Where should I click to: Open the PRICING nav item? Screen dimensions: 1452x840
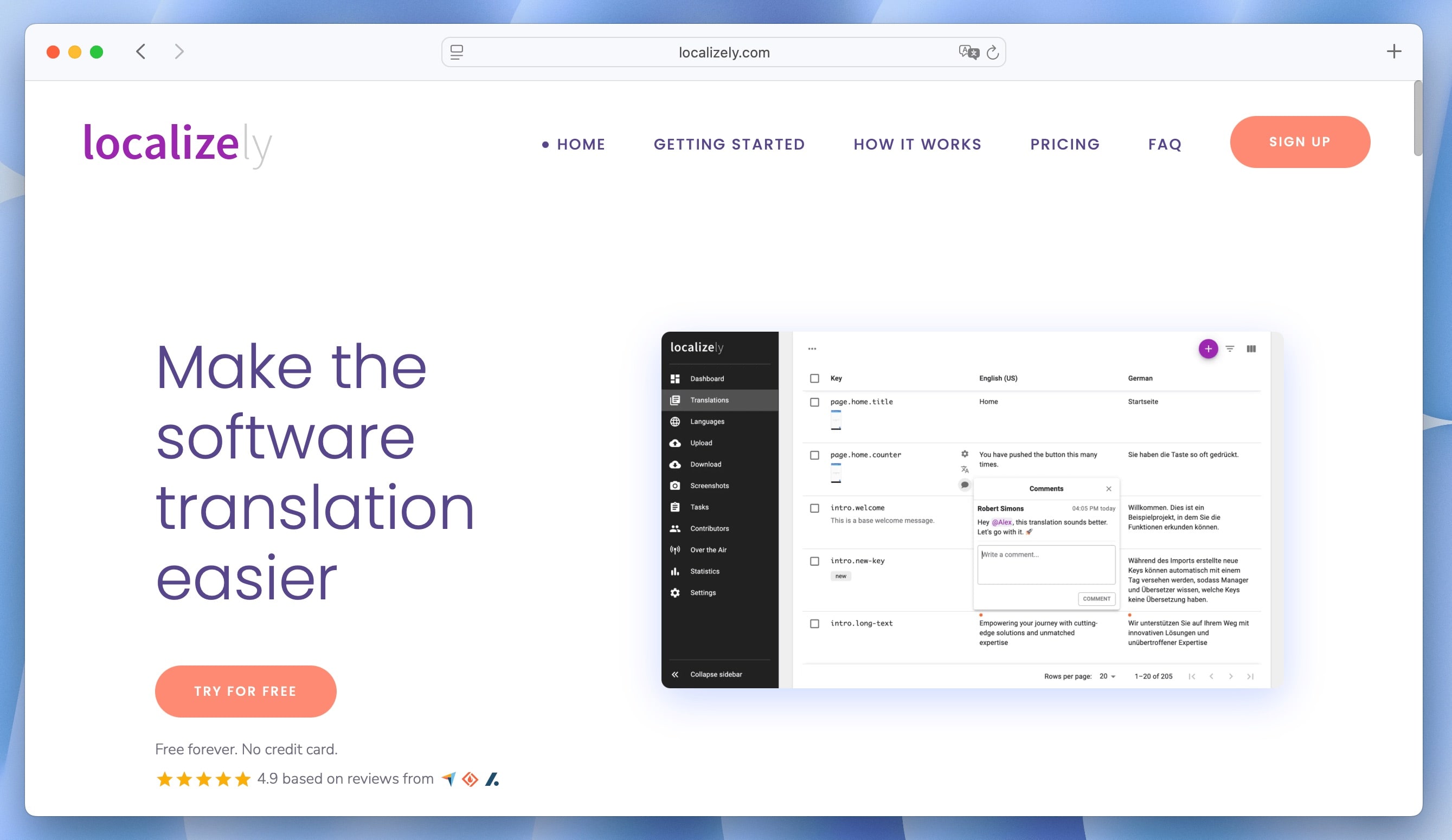1065,144
